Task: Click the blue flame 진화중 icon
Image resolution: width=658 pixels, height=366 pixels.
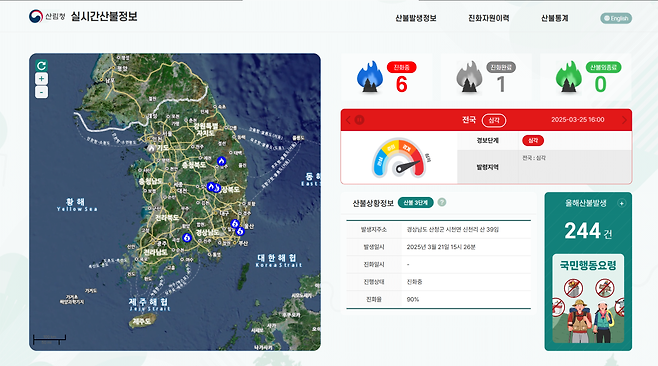Action: (370, 76)
